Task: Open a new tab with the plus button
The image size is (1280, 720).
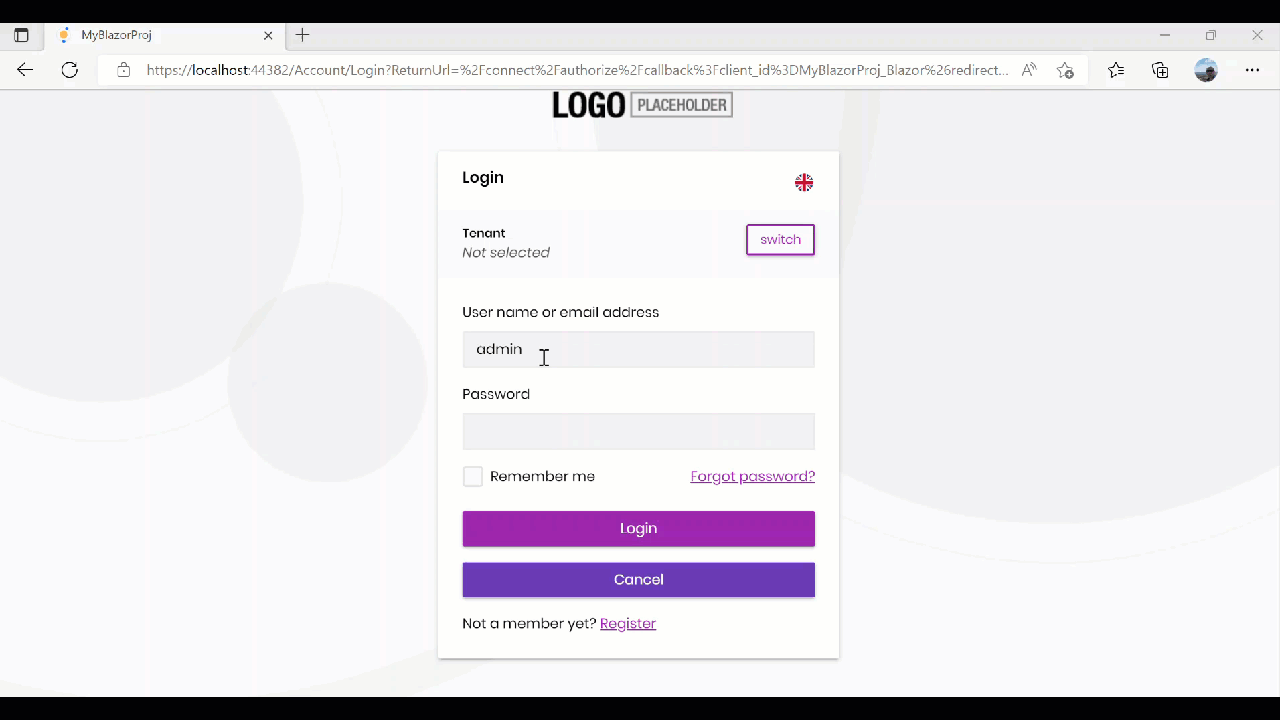Action: (302, 35)
